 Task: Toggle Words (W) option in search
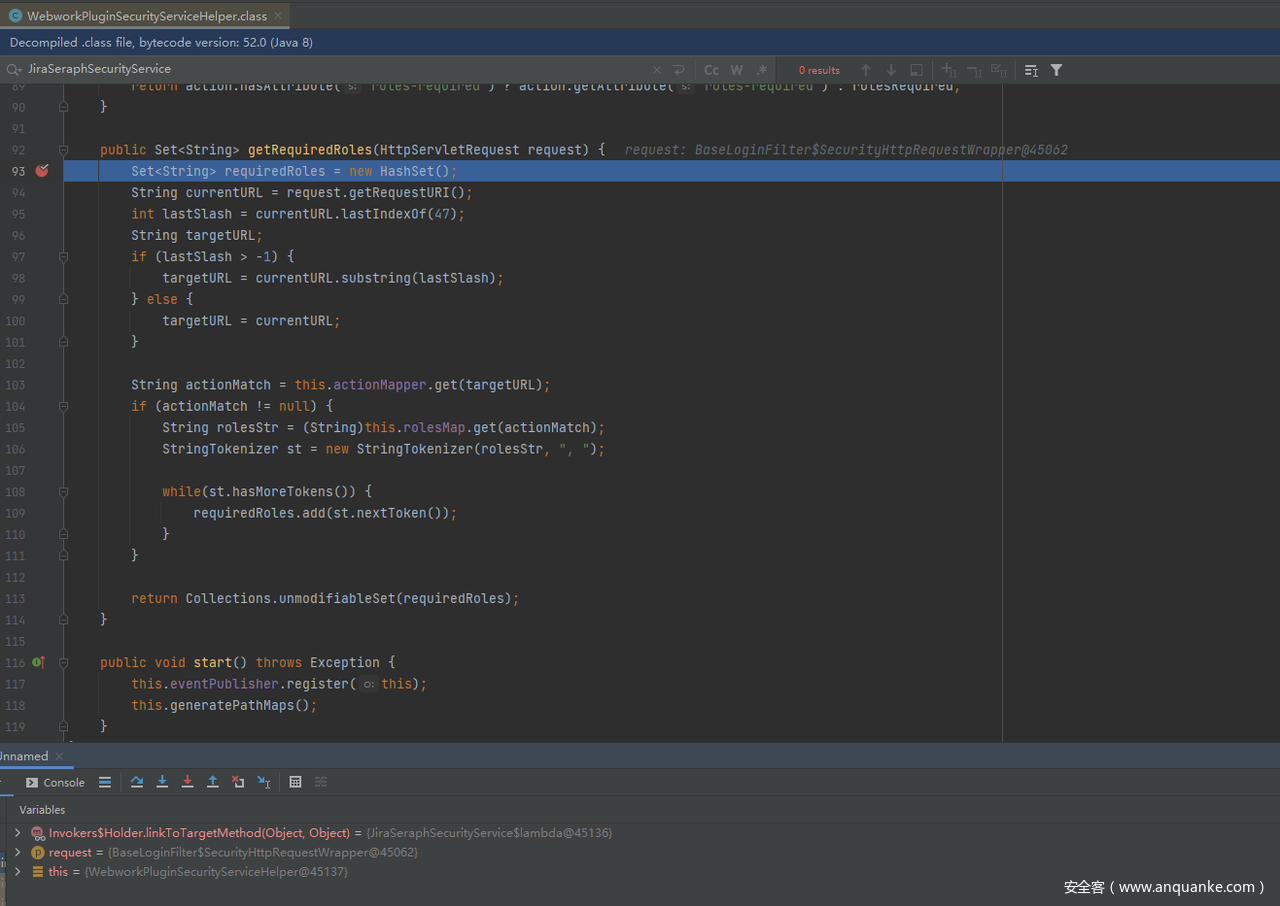(x=736, y=70)
